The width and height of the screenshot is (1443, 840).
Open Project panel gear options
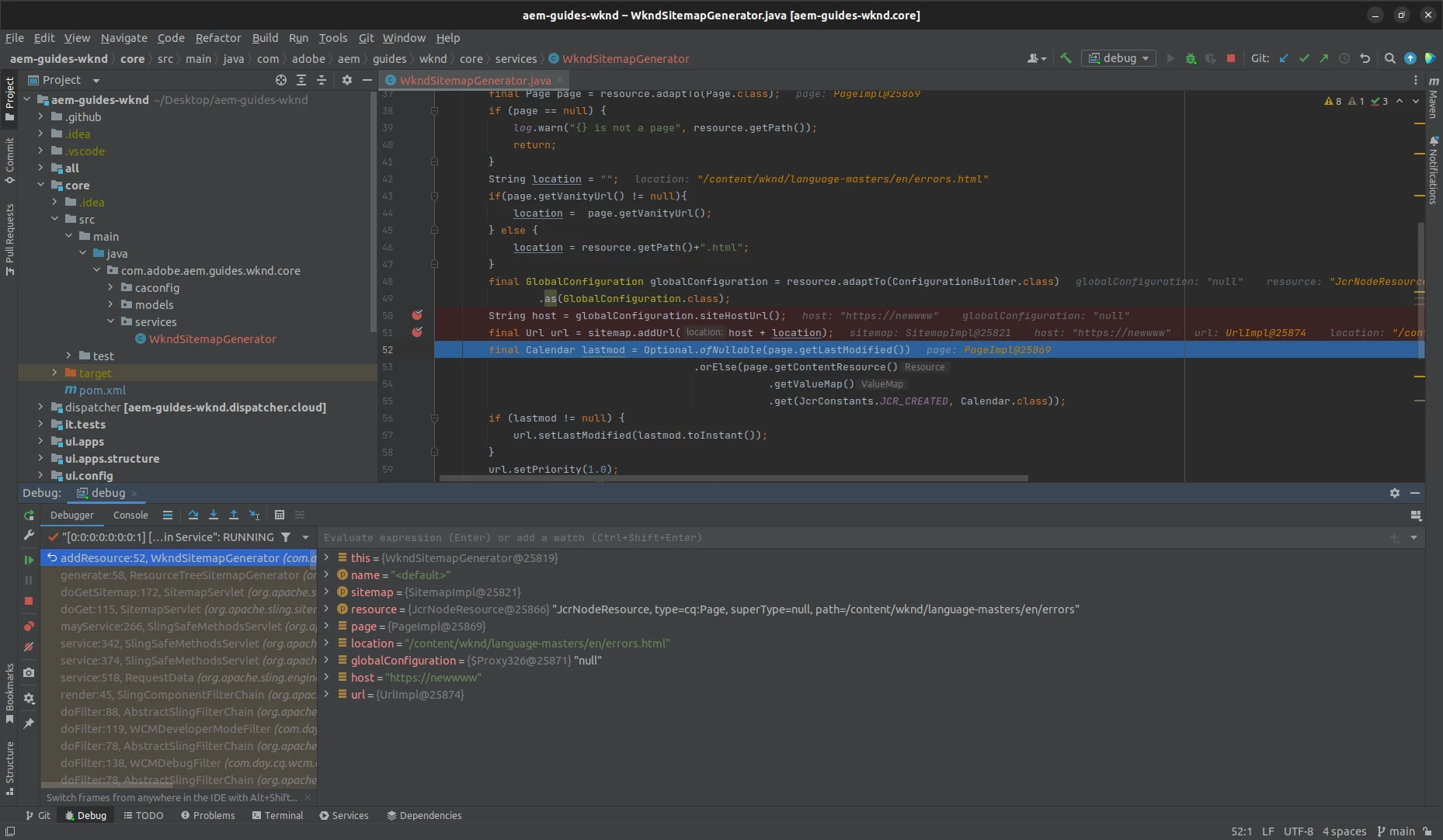[x=347, y=80]
